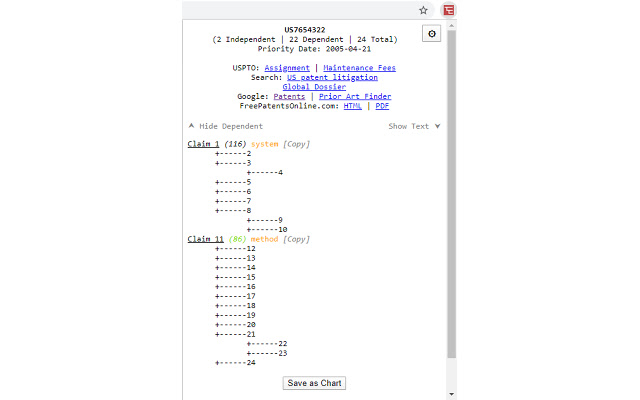Viewport: 640px width, 400px height.
Task: Select Claim 1 heading
Action: tap(203, 144)
